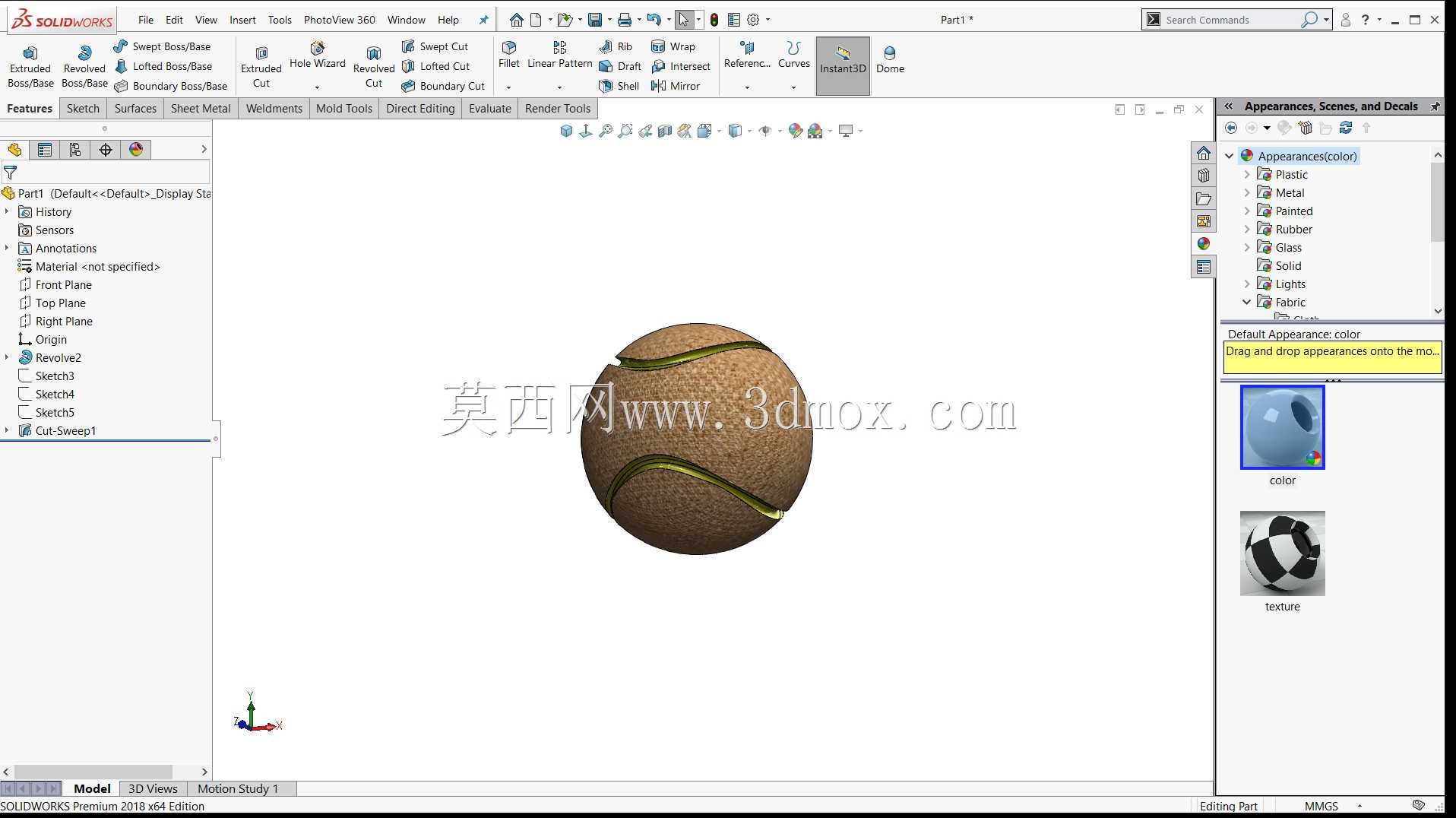The image size is (1456, 818).
Task: Open the Insert menu
Action: [242, 20]
